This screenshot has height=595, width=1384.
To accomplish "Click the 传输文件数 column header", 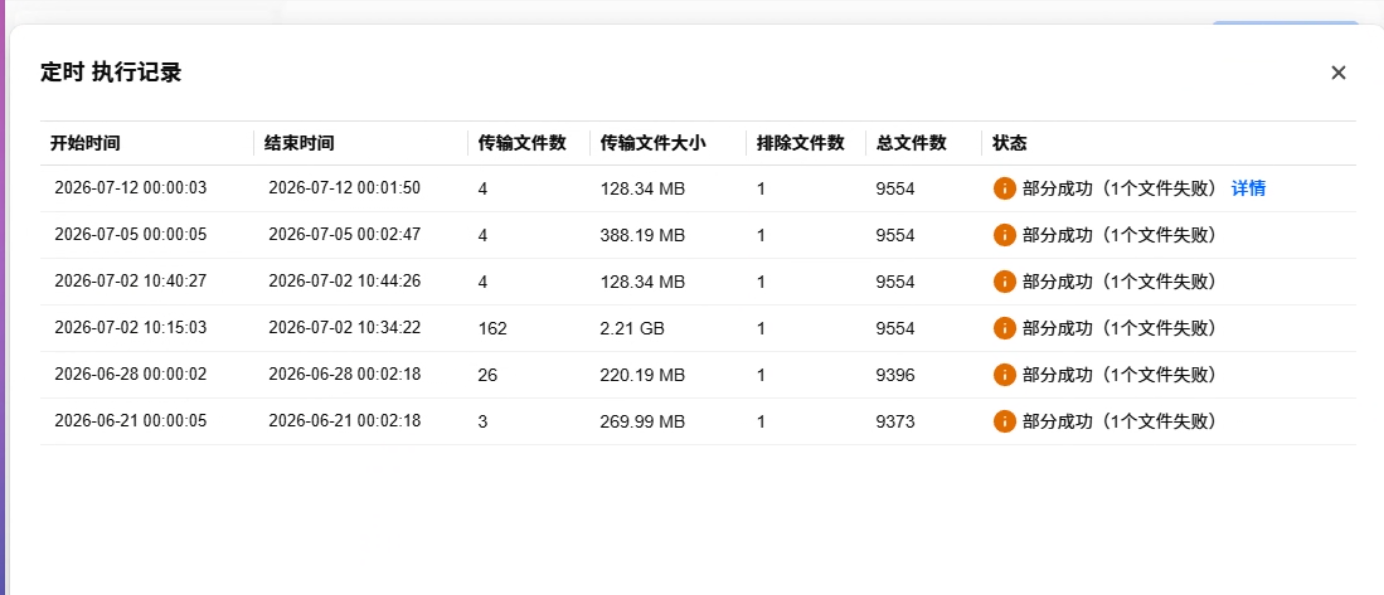I will point(522,143).
